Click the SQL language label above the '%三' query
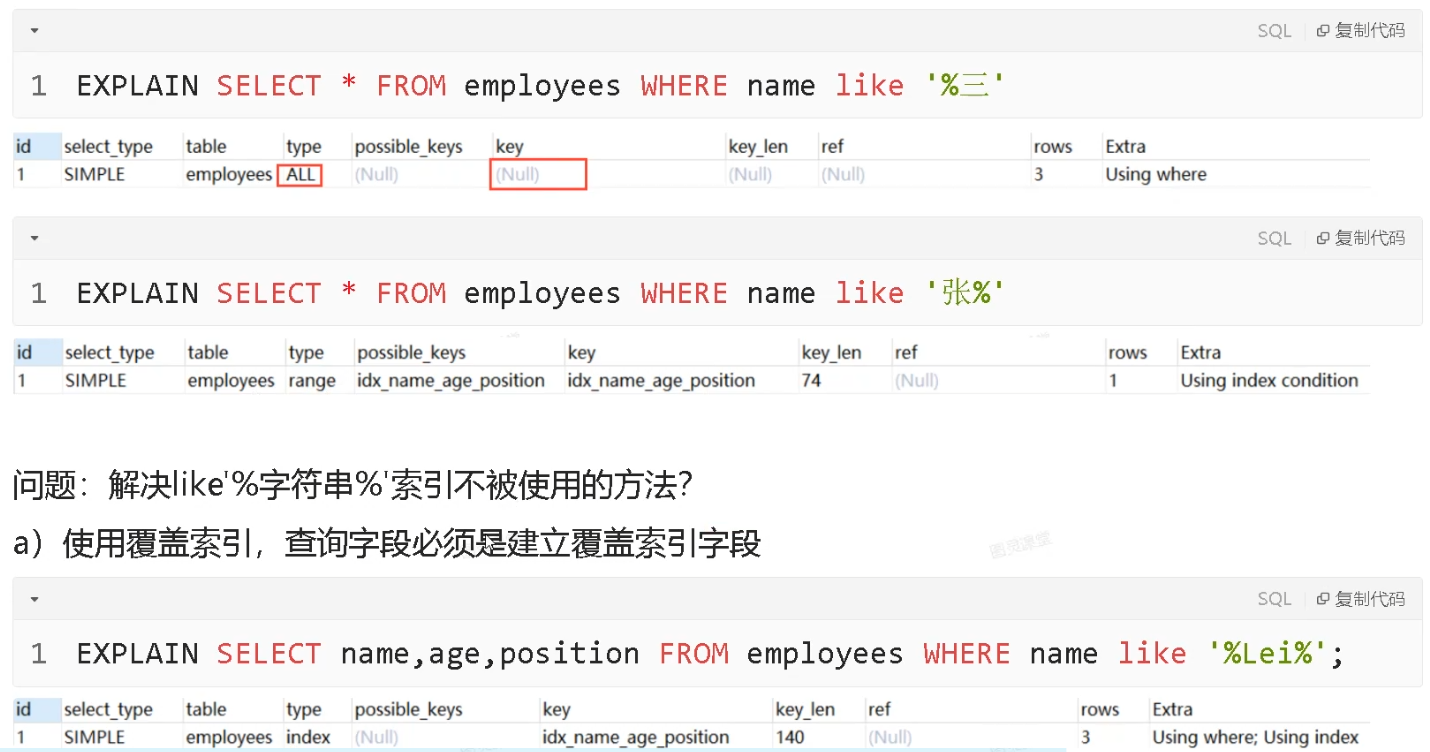 (x=1274, y=31)
